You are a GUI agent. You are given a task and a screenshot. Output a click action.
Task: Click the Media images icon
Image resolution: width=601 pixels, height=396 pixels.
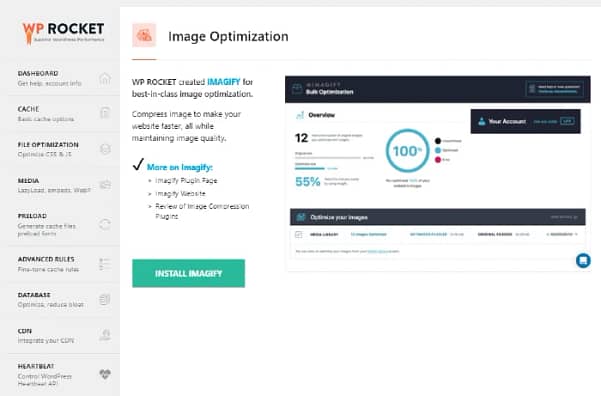coord(105,185)
